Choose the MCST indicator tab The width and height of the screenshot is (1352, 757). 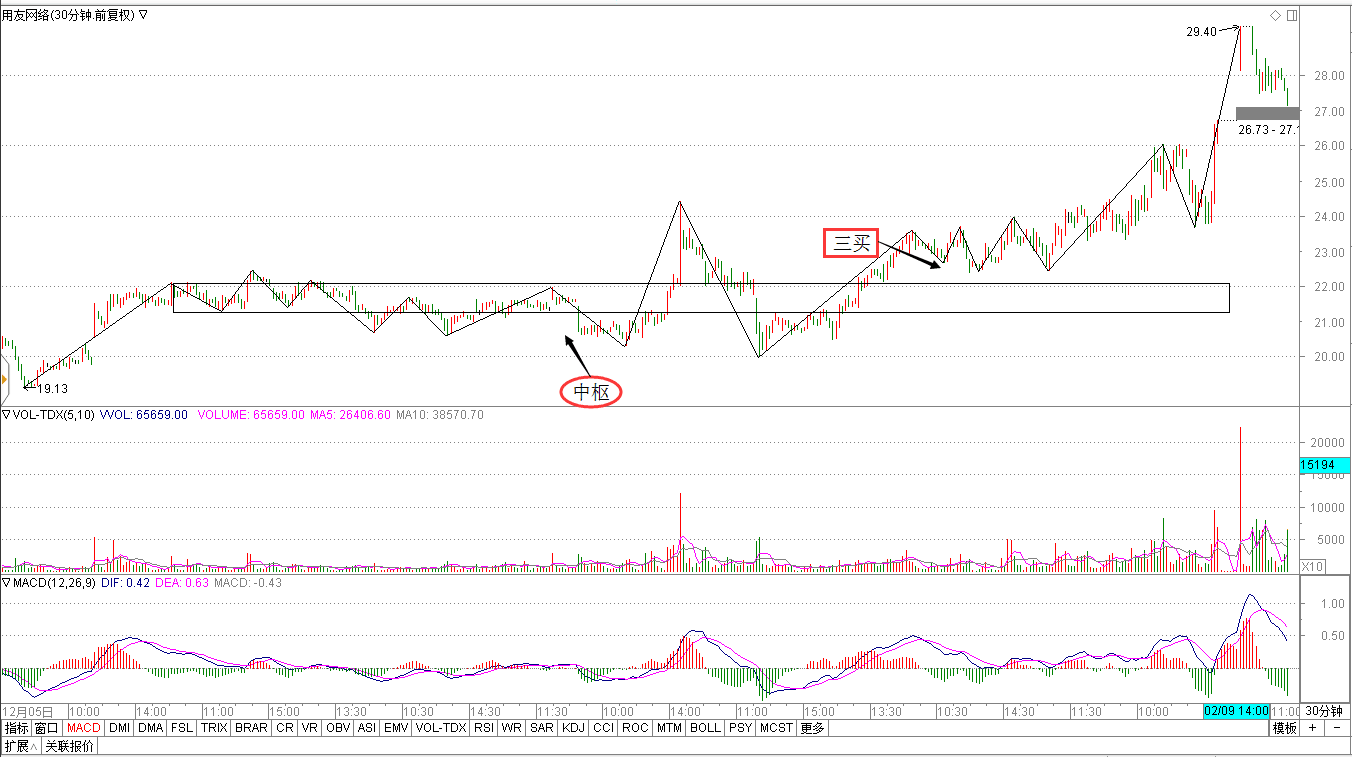click(x=776, y=728)
